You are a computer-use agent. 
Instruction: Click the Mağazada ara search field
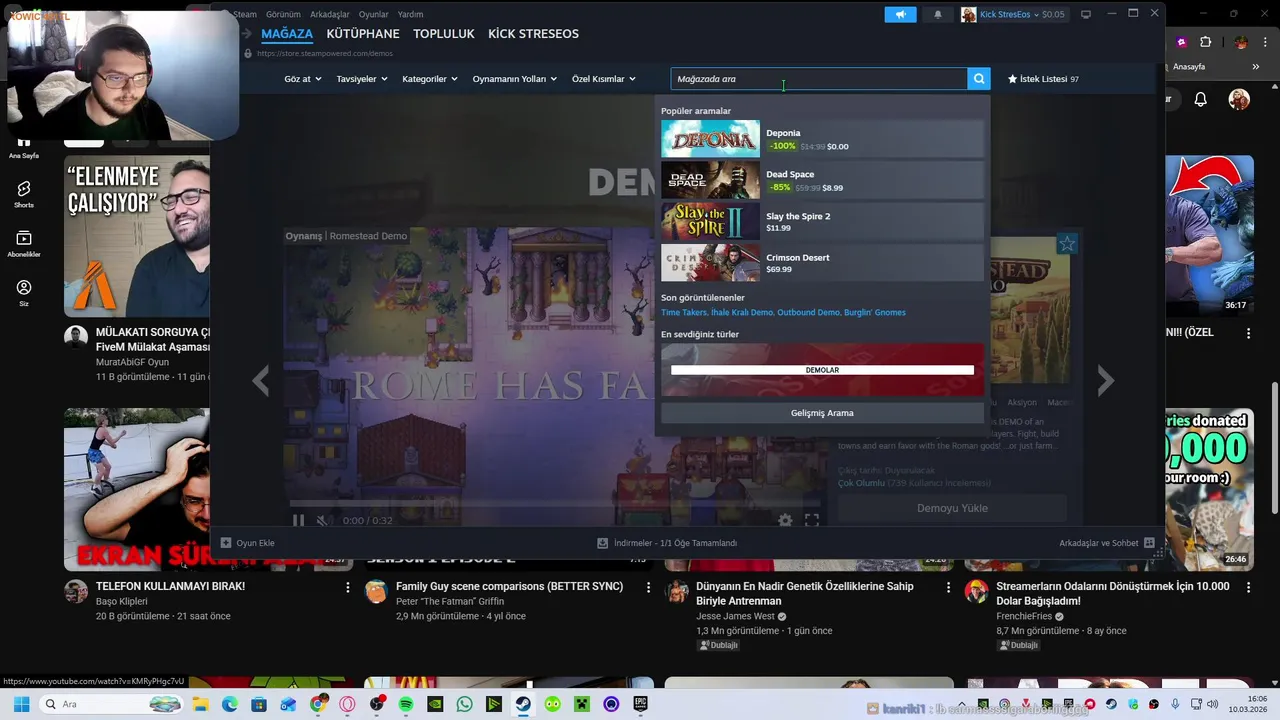[x=819, y=79]
